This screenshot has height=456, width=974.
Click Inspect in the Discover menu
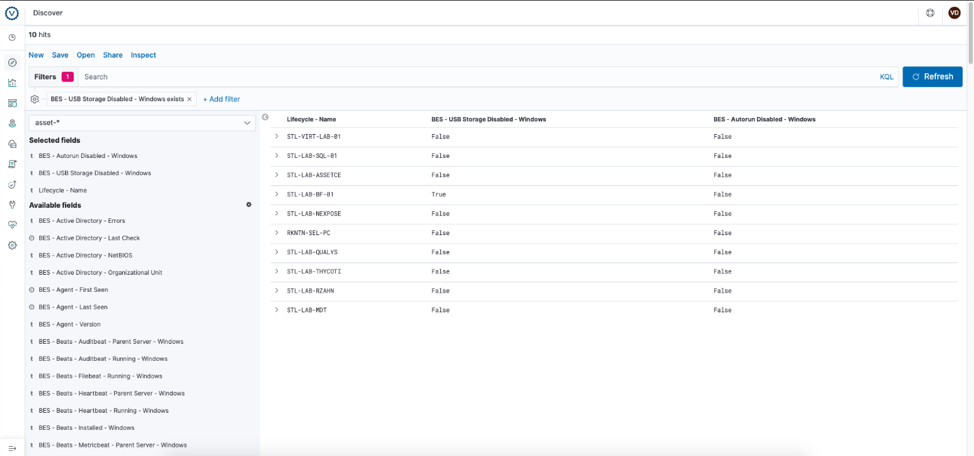point(143,55)
